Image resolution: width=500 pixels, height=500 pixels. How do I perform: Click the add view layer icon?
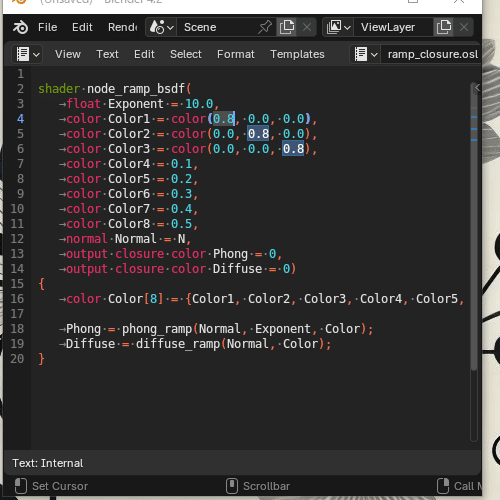point(444,27)
